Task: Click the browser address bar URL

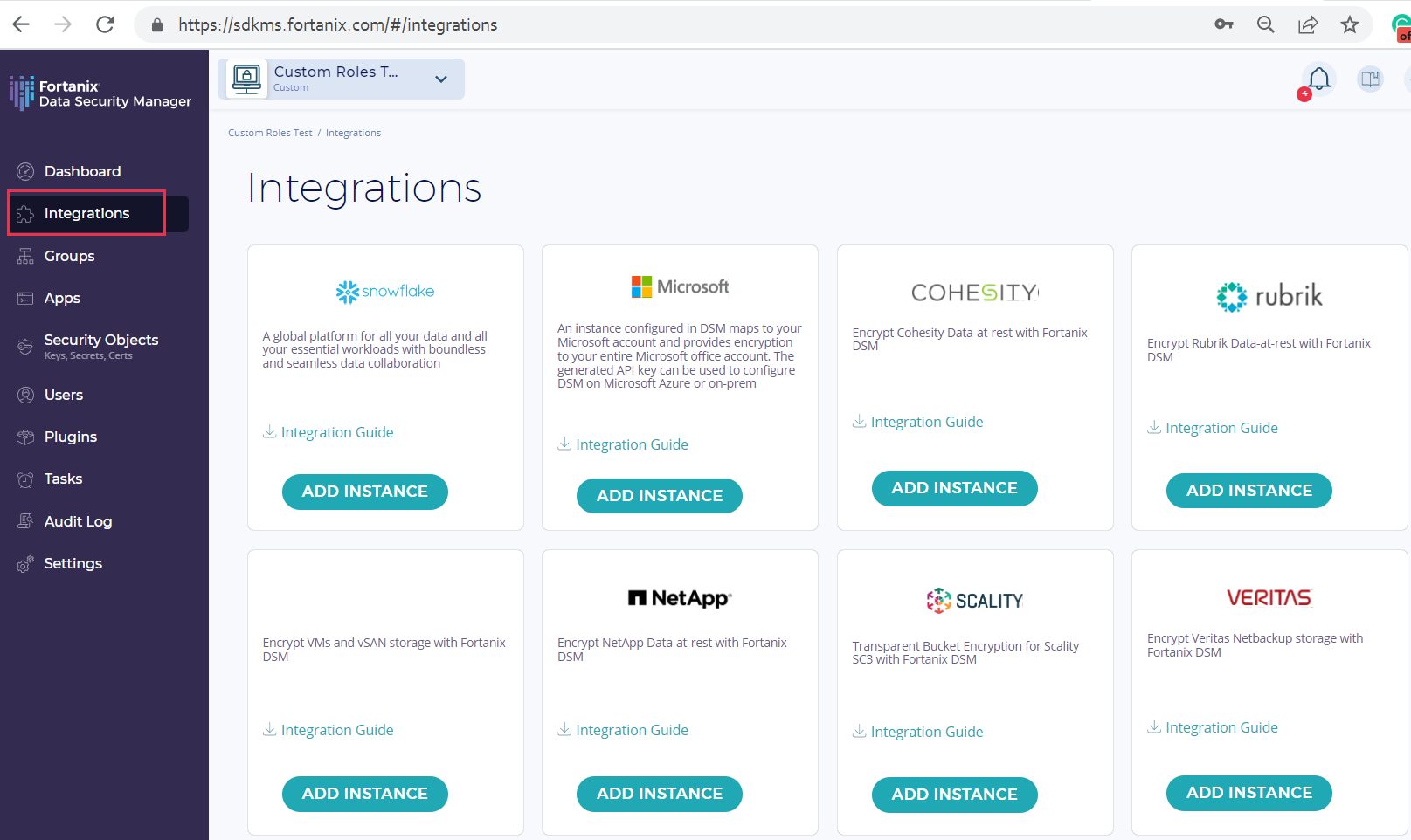Action: click(337, 24)
